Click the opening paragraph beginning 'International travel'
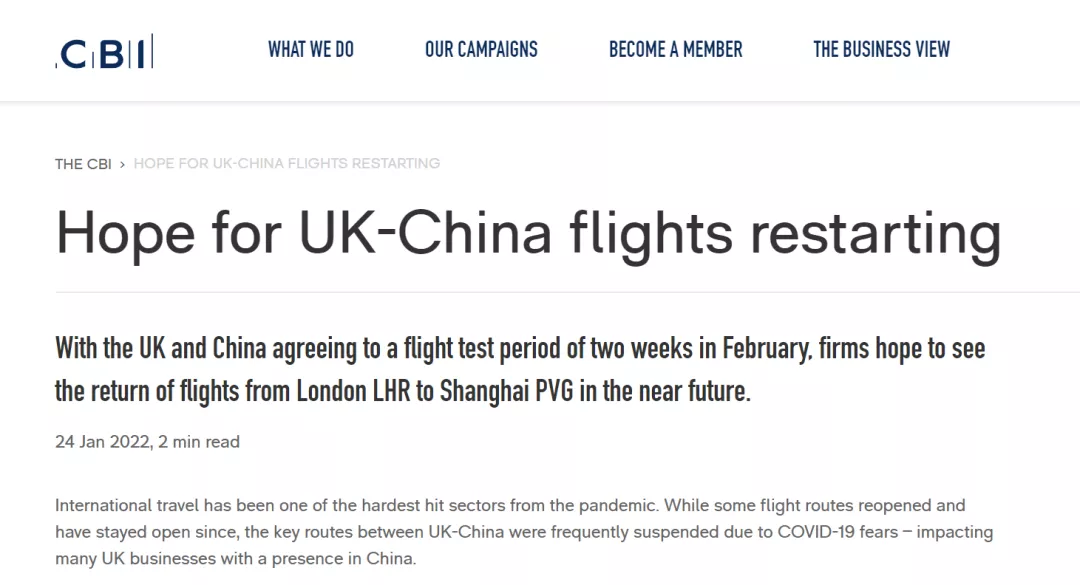This screenshot has height=585, width=1080. 524,532
